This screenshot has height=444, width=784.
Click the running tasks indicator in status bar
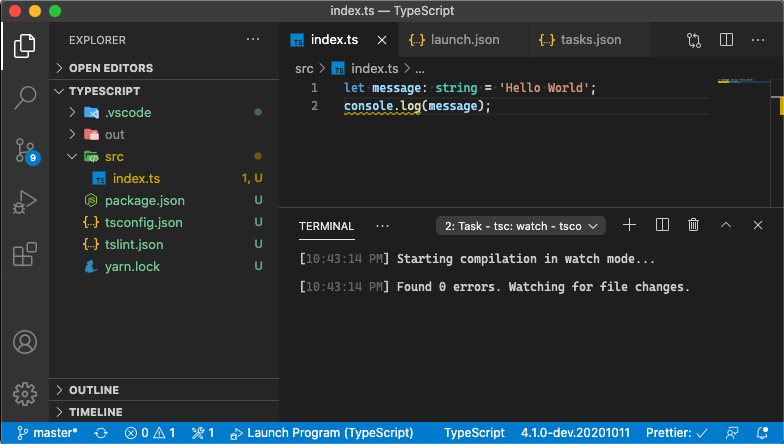coord(203,433)
